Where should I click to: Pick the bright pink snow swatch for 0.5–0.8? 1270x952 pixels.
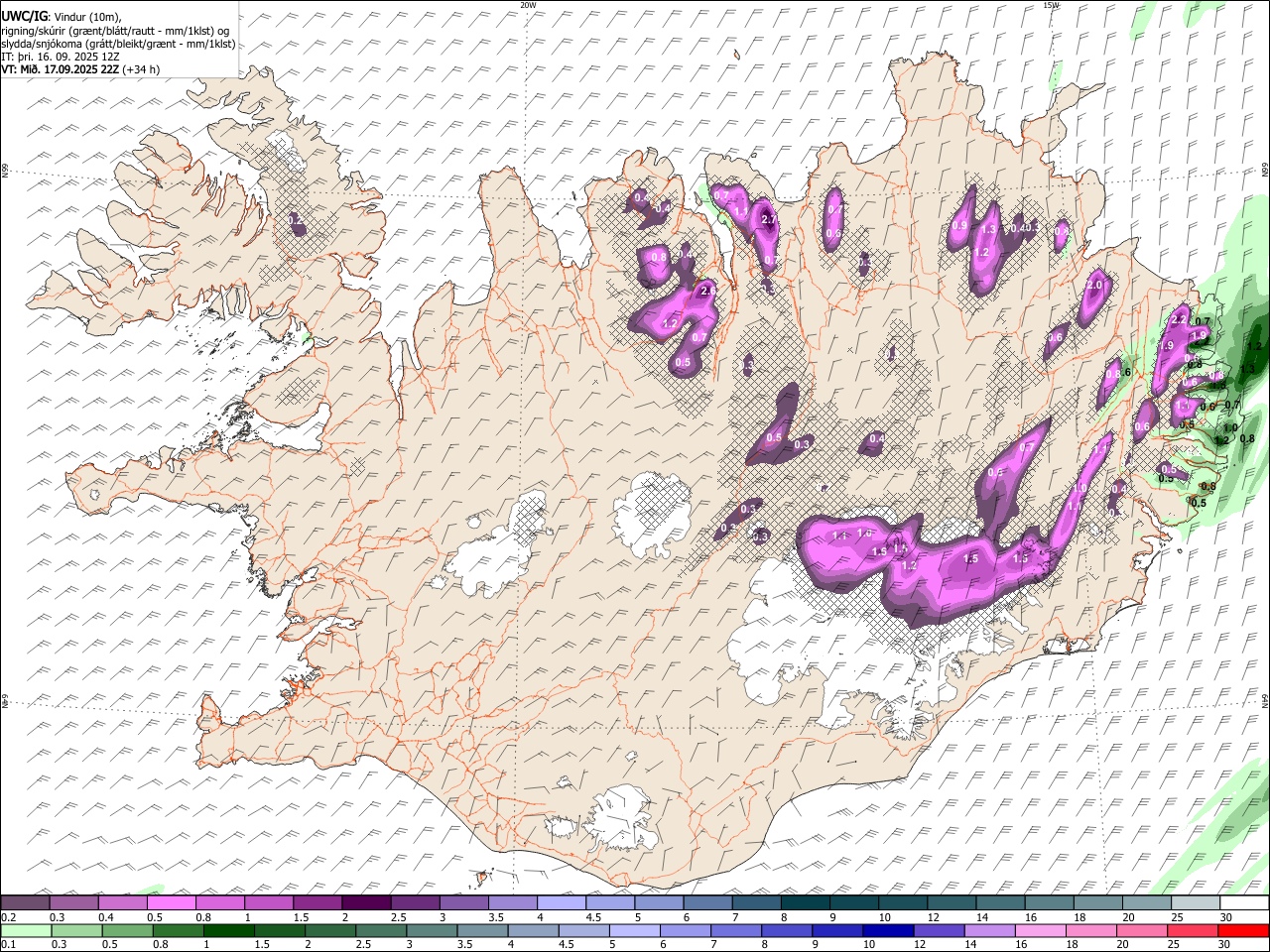tap(172, 902)
